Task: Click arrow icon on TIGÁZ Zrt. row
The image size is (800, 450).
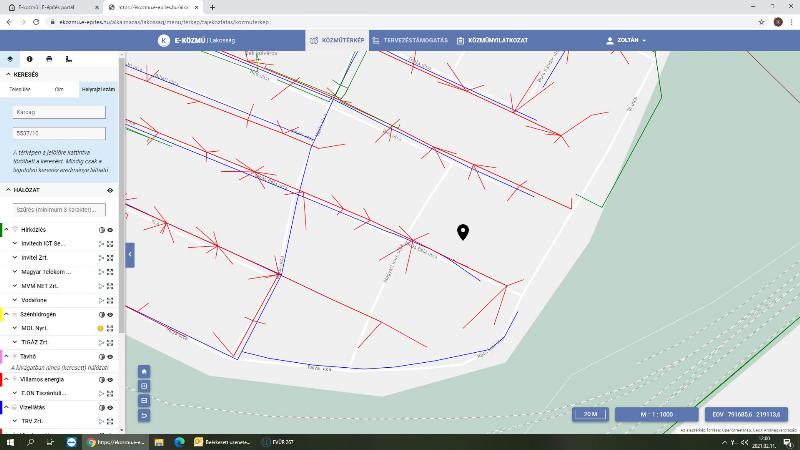Action: pyautogui.click(x=101, y=342)
